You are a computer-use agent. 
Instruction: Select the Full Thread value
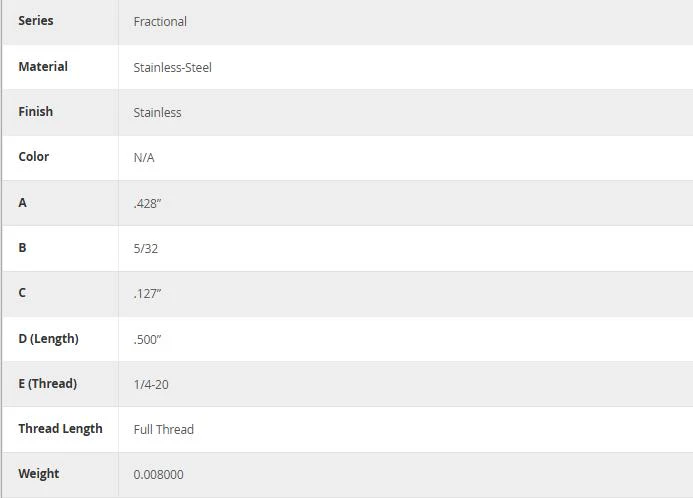[164, 430]
